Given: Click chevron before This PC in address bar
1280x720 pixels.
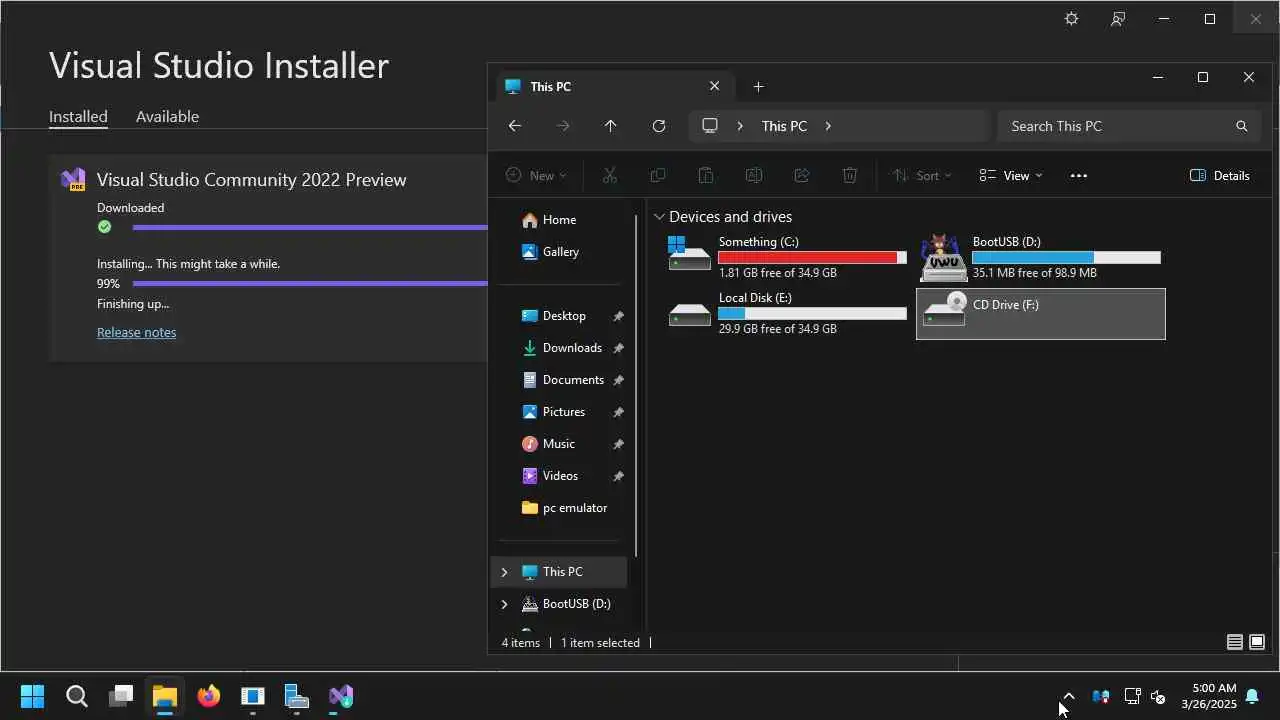Looking at the screenshot, I should click(x=740, y=126).
